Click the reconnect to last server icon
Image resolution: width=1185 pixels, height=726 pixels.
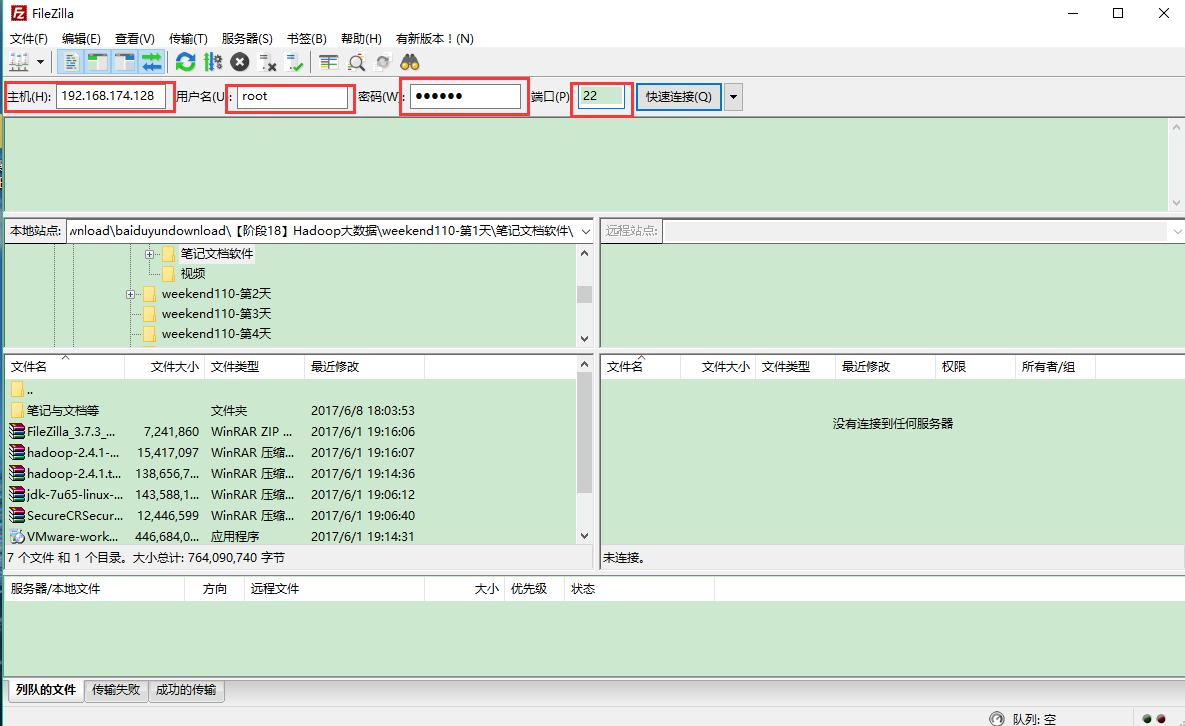click(294, 63)
